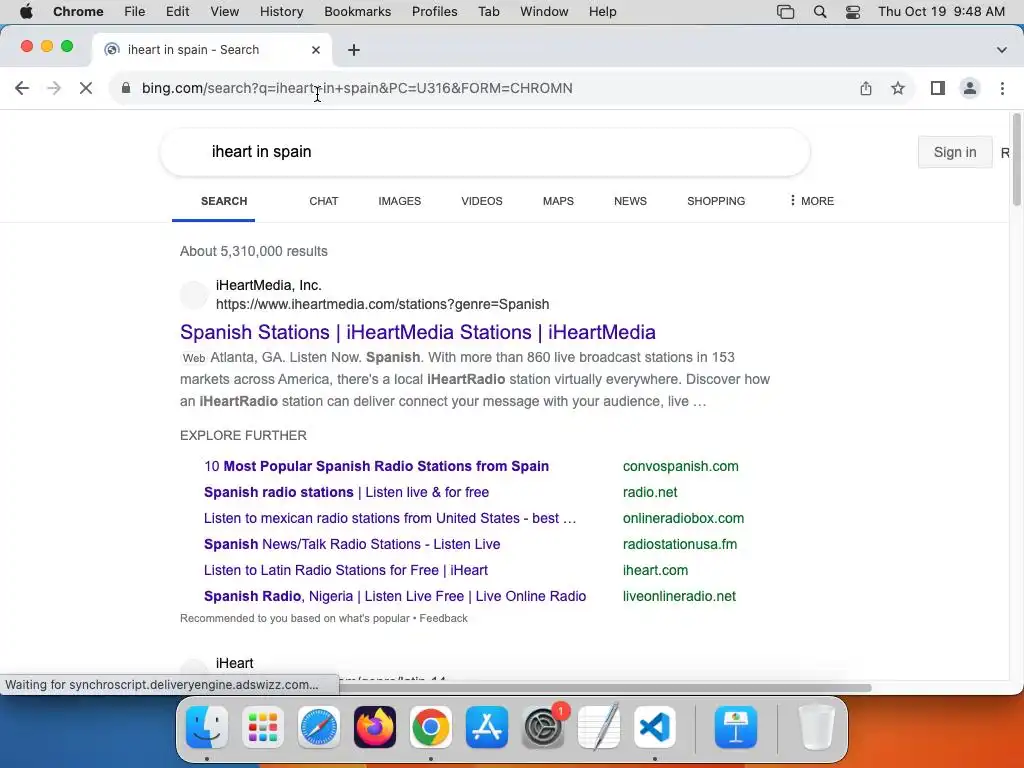
Task: Open the Help menu
Action: click(x=602, y=12)
